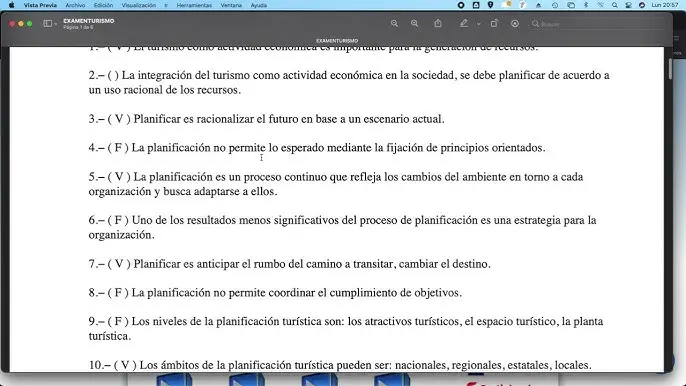The width and height of the screenshot is (686, 386).
Task: Click text 'organización y busca adaptarse a ellos'
Action: (x=182, y=192)
